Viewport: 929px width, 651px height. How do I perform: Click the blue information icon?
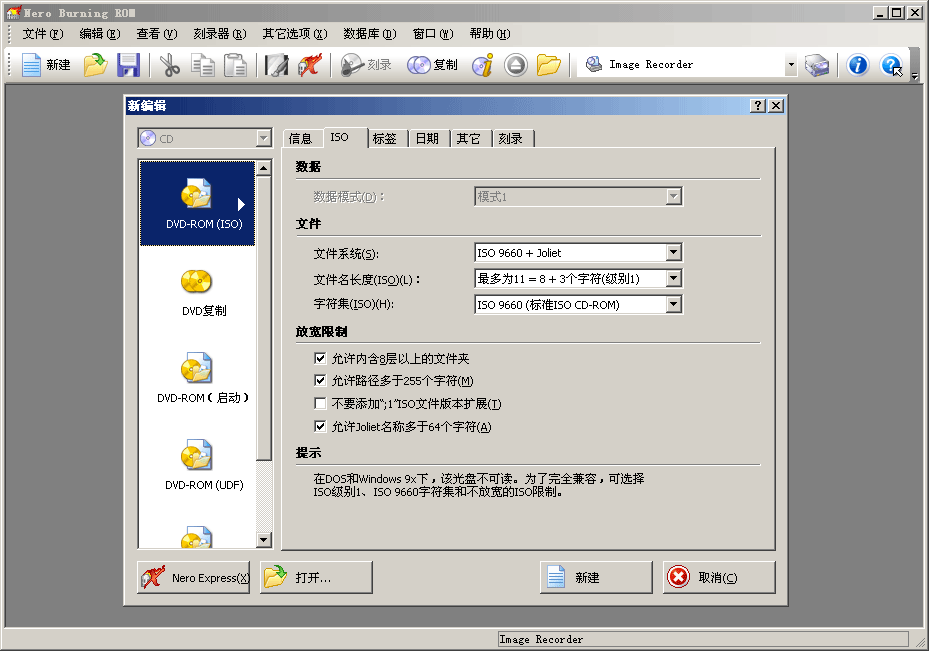tap(858, 65)
